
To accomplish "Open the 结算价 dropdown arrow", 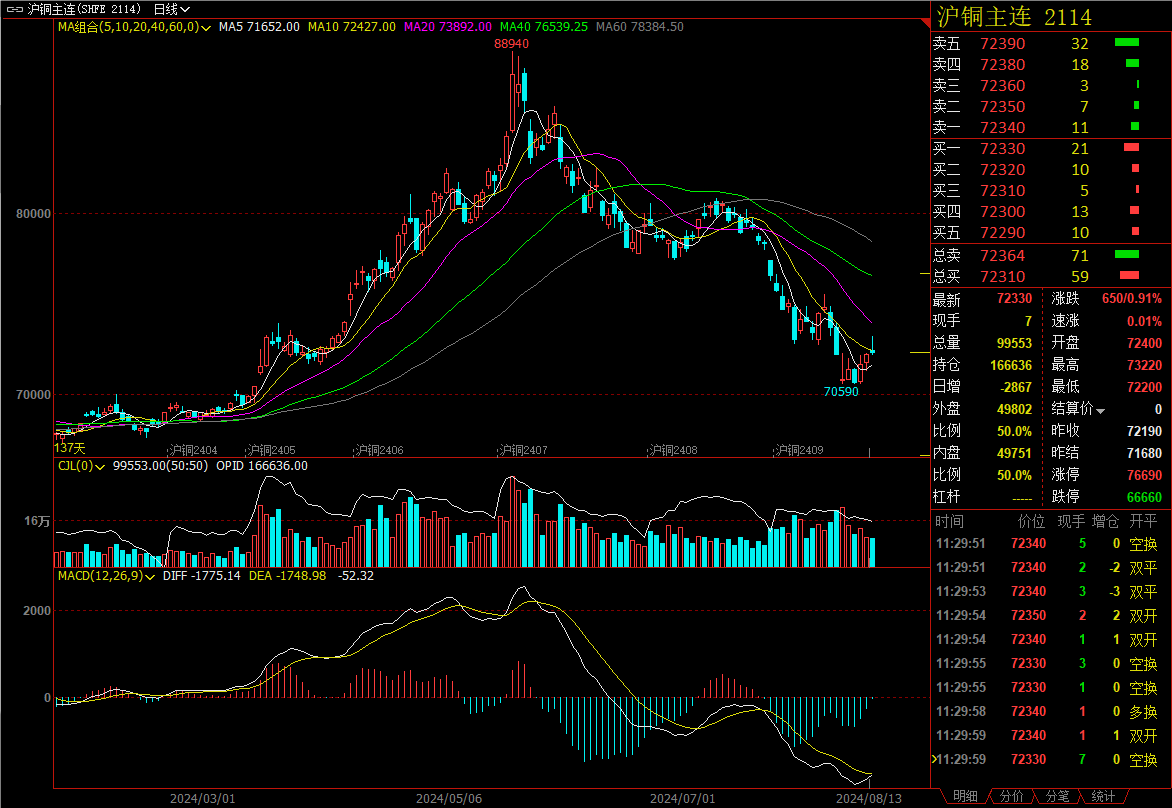I will coord(1100,410).
